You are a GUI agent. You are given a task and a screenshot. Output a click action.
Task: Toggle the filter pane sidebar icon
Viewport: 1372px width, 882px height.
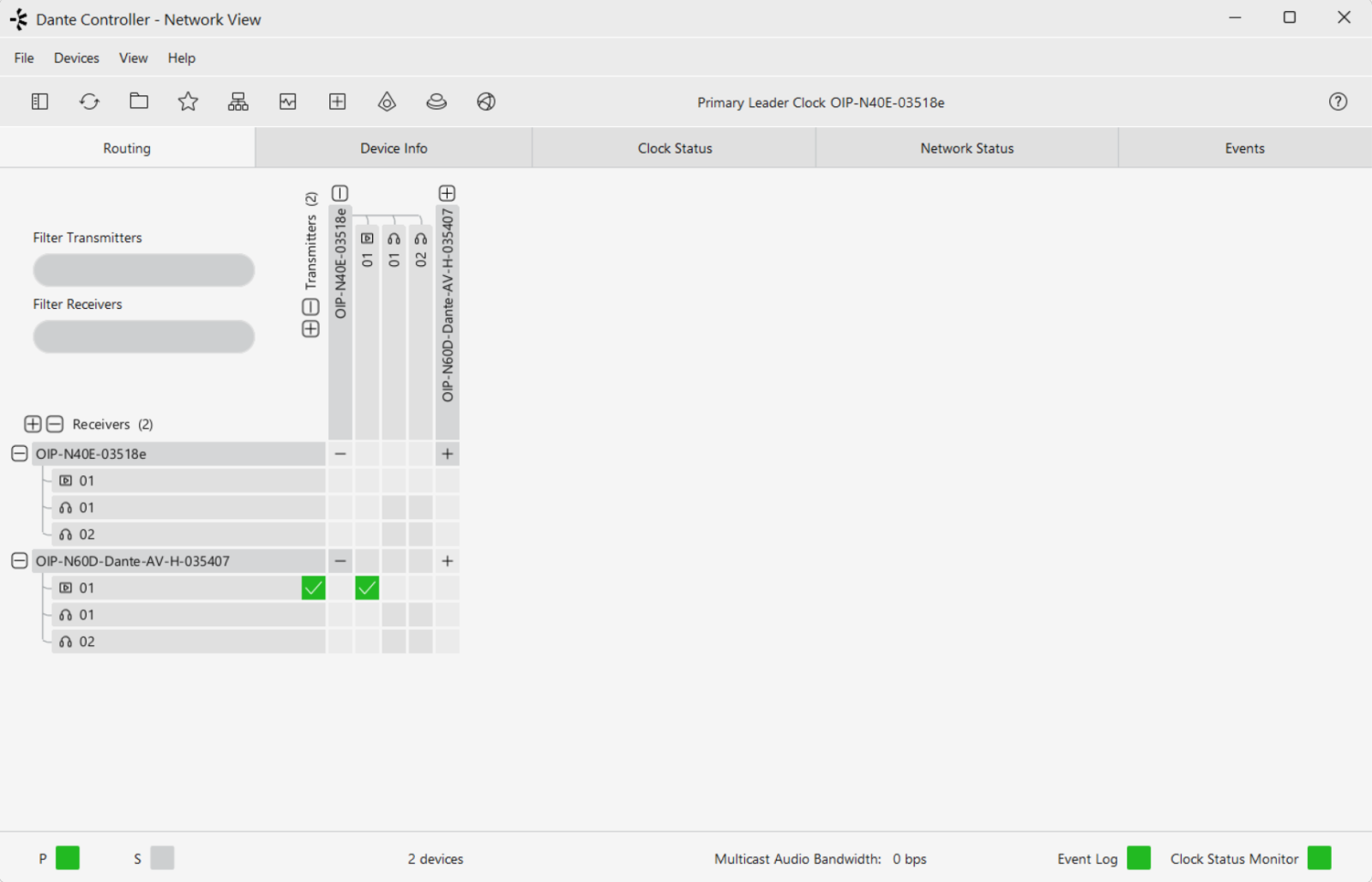[39, 102]
